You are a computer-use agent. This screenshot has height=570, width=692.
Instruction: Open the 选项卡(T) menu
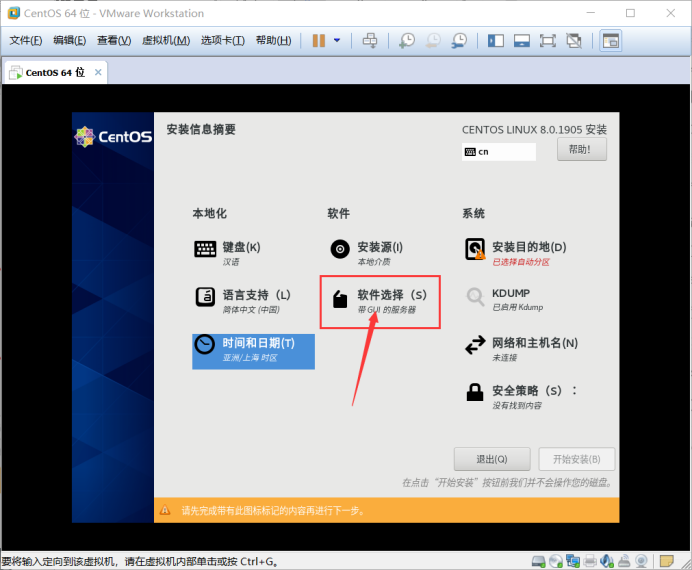coord(223,41)
